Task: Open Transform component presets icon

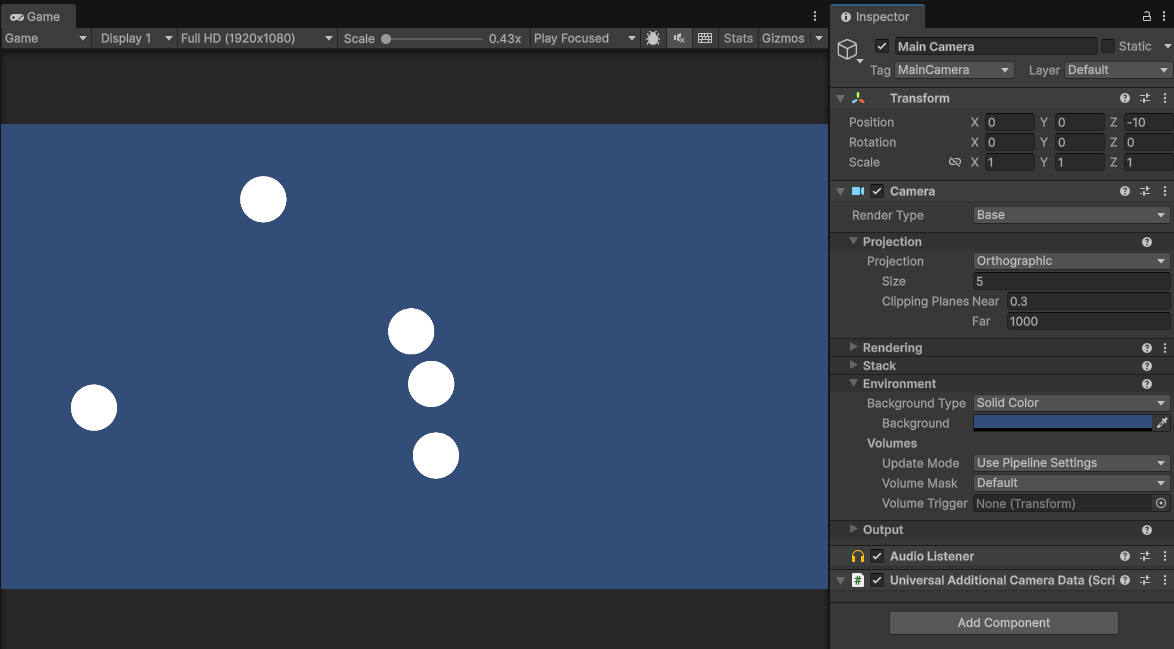Action: (1145, 98)
